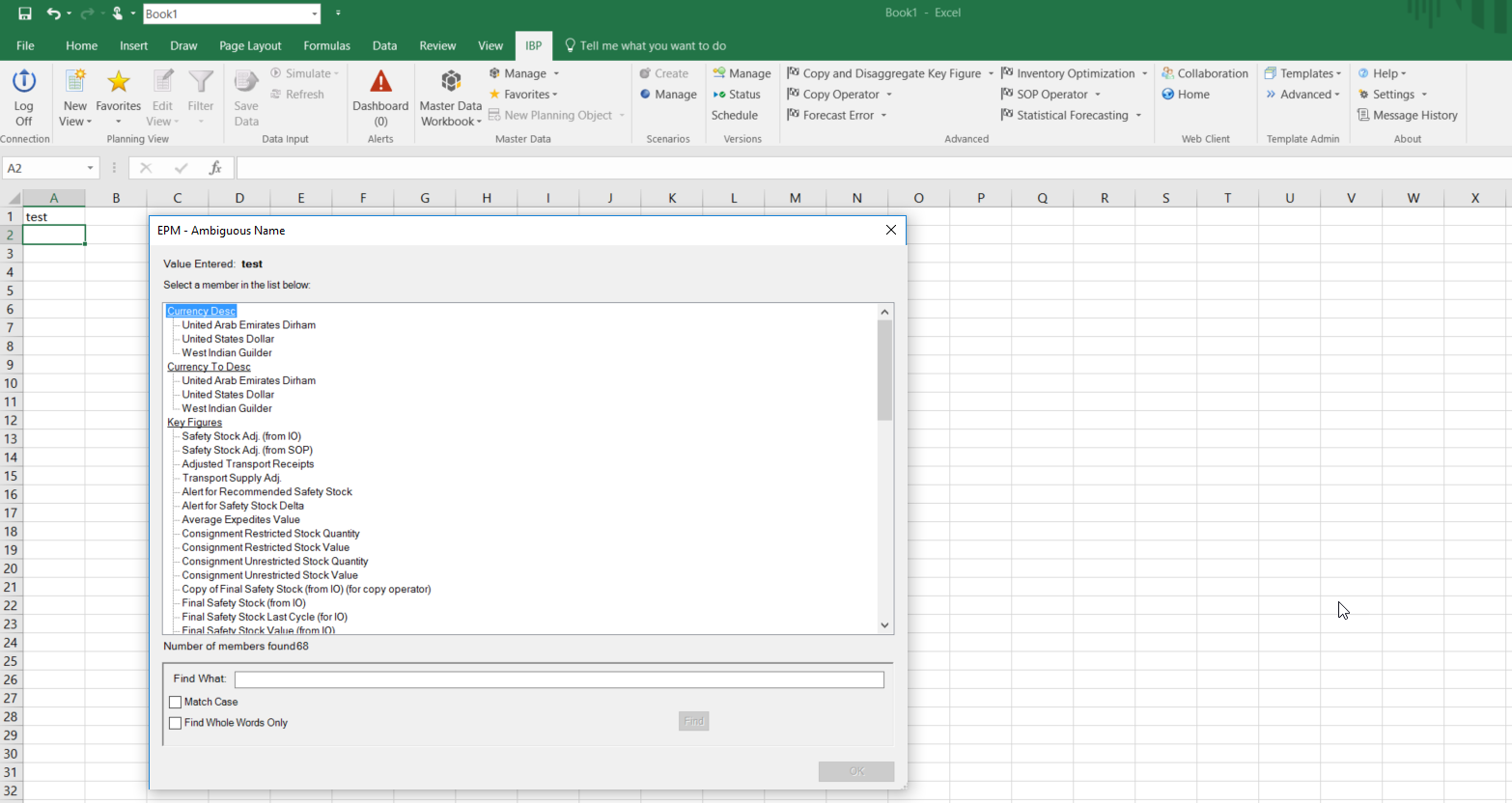
Task: Click the Status icon in Versions
Action: tap(719, 95)
